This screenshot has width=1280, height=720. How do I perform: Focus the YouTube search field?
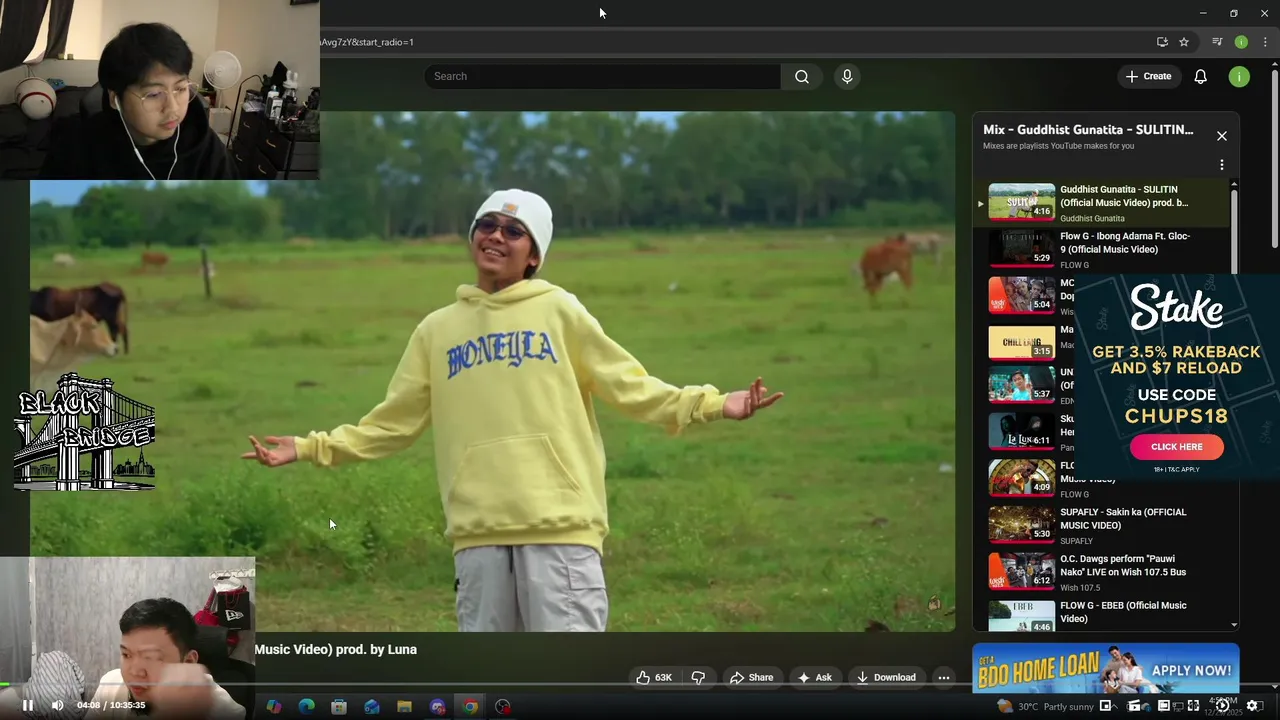[x=603, y=76]
